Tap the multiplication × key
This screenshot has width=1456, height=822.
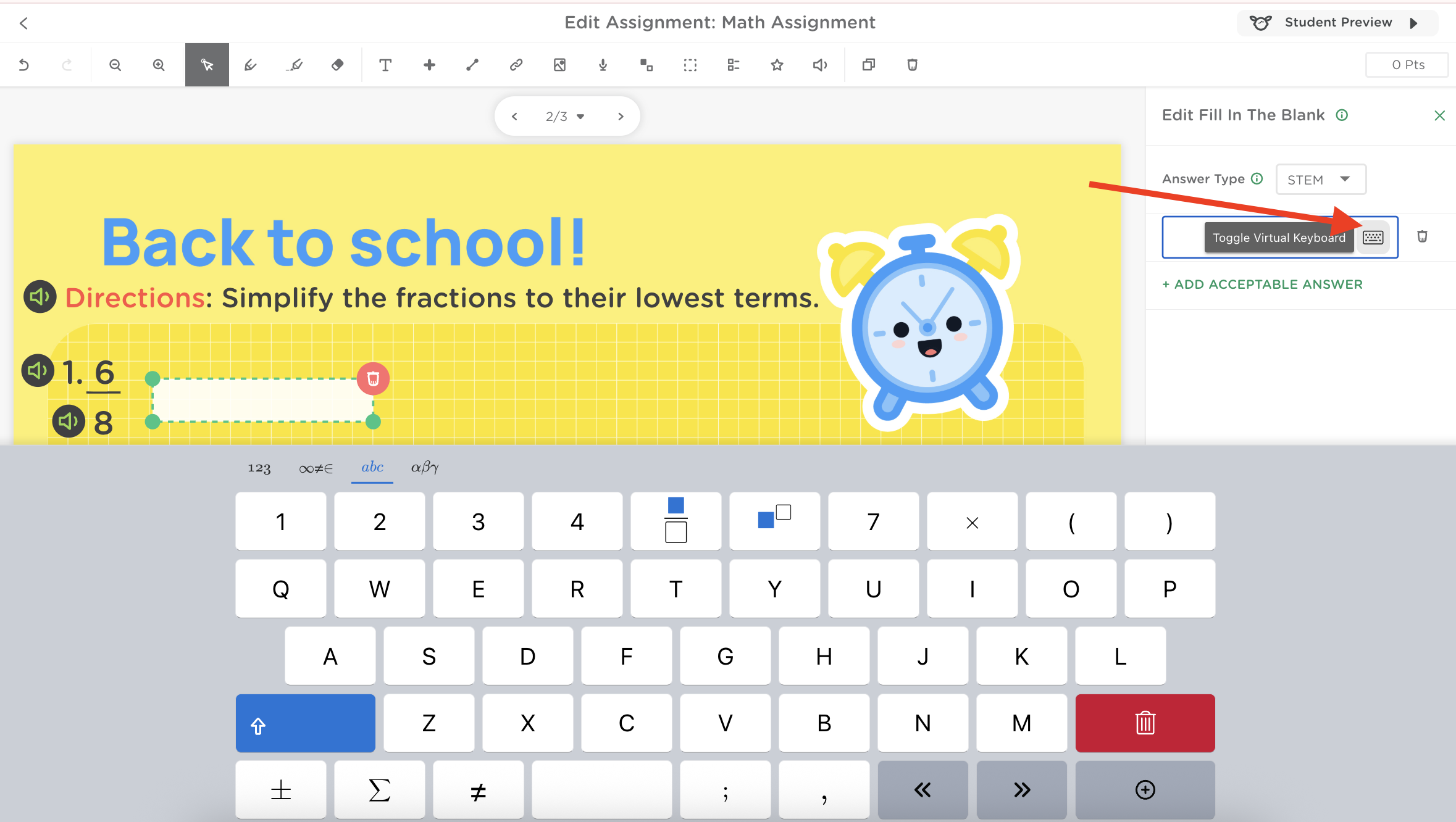click(973, 521)
